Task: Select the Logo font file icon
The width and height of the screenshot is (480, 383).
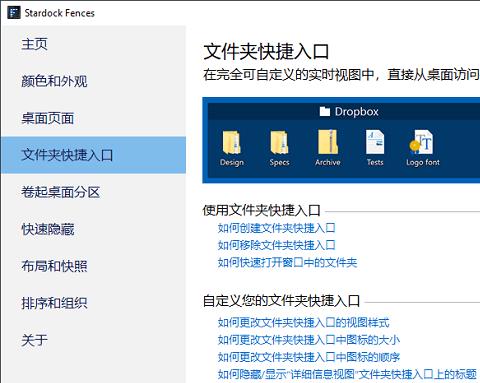Action: click(422, 142)
